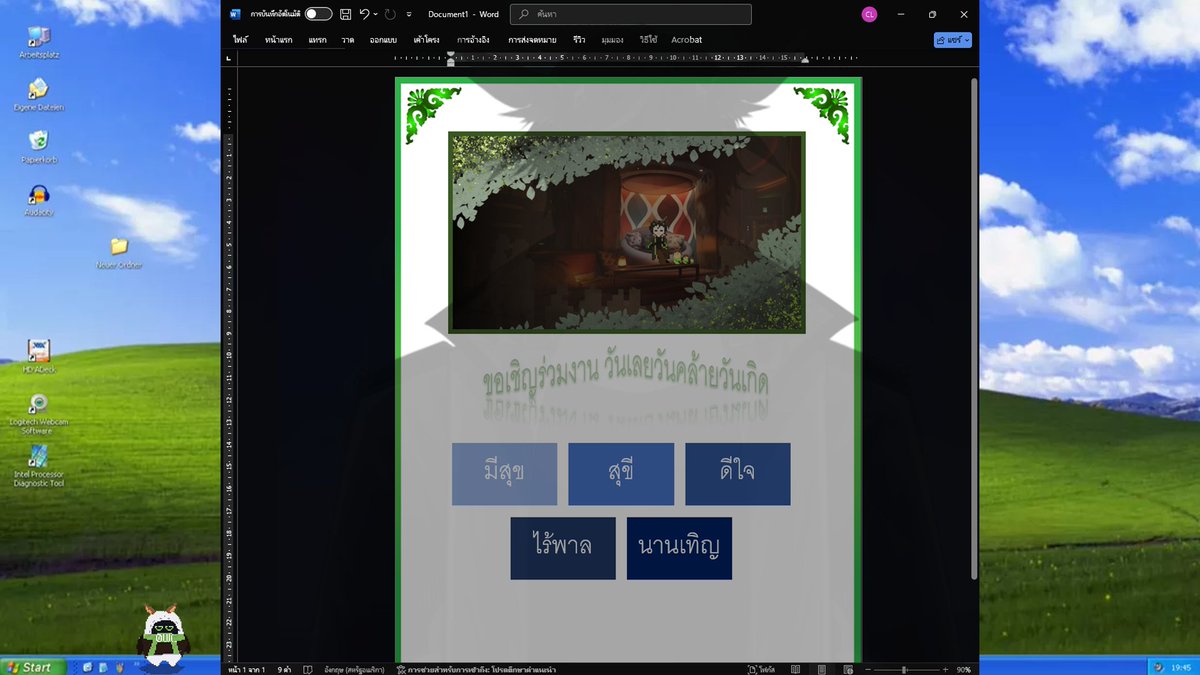This screenshot has width=1200, height=675.
Task: Click the zoom in plus button
Action: point(944,669)
